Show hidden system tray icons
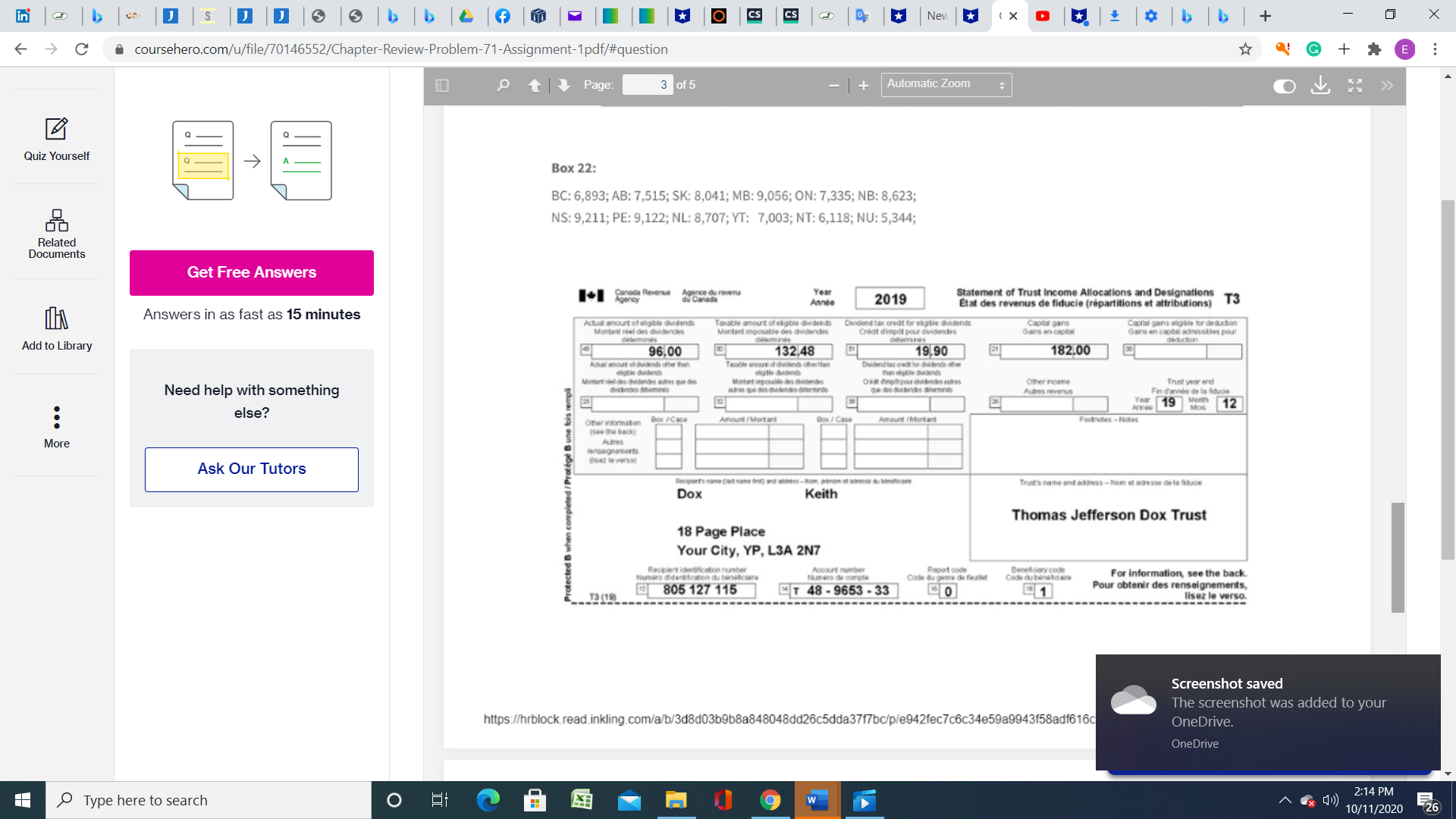The height and width of the screenshot is (819, 1456). pos(1284,800)
